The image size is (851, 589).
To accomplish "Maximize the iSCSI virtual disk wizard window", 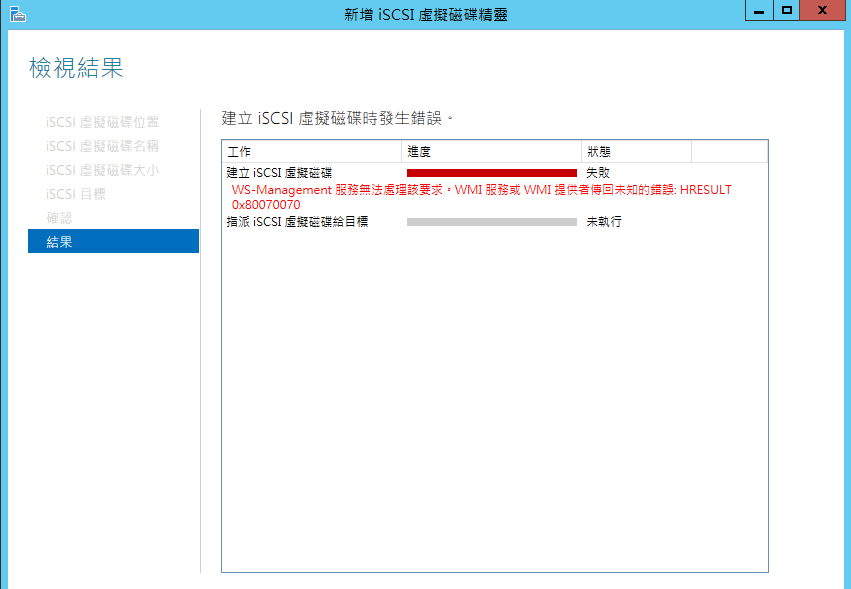I will pos(787,11).
